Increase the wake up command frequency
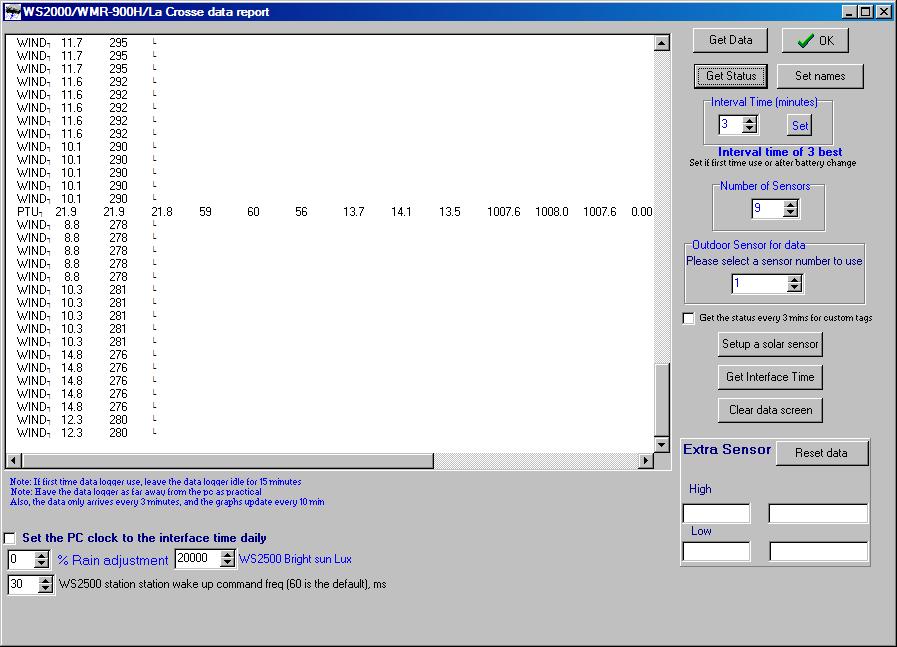 [45, 580]
